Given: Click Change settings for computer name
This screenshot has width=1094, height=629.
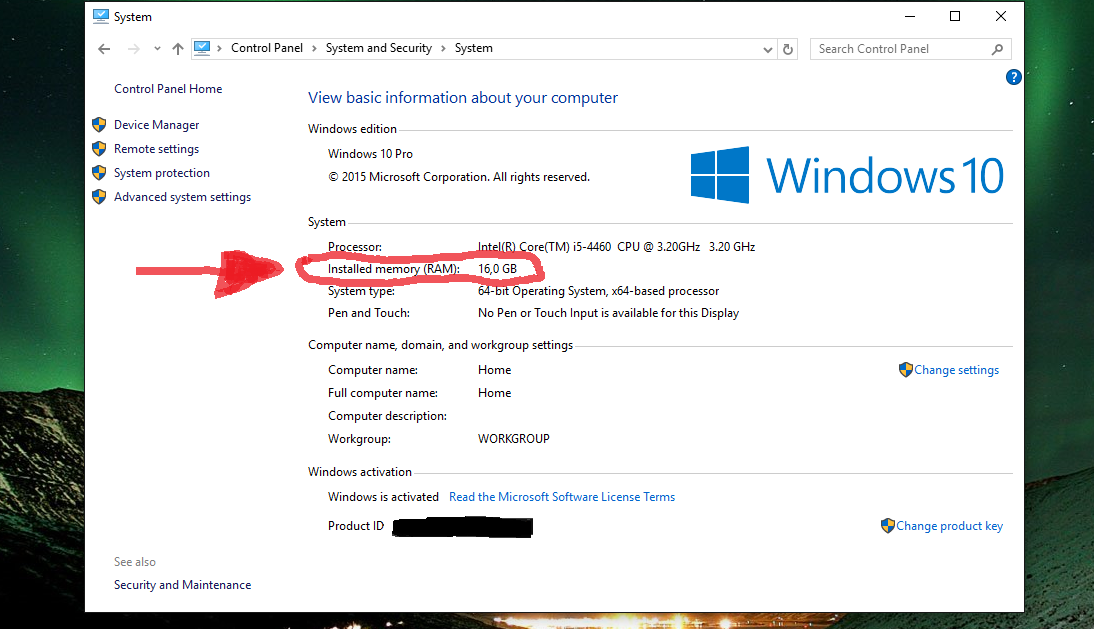Looking at the screenshot, I should coord(956,370).
